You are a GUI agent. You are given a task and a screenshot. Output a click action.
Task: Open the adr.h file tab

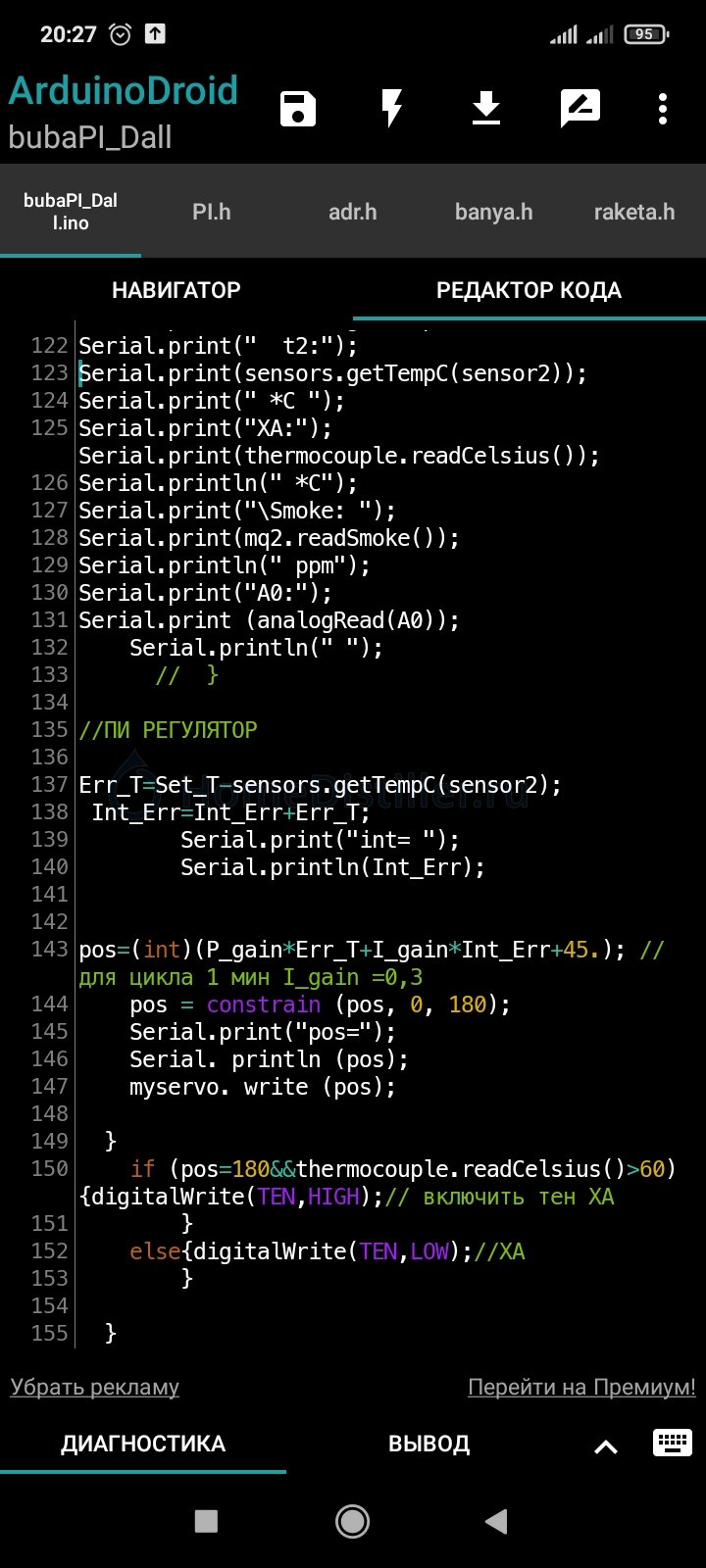tap(353, 212)
